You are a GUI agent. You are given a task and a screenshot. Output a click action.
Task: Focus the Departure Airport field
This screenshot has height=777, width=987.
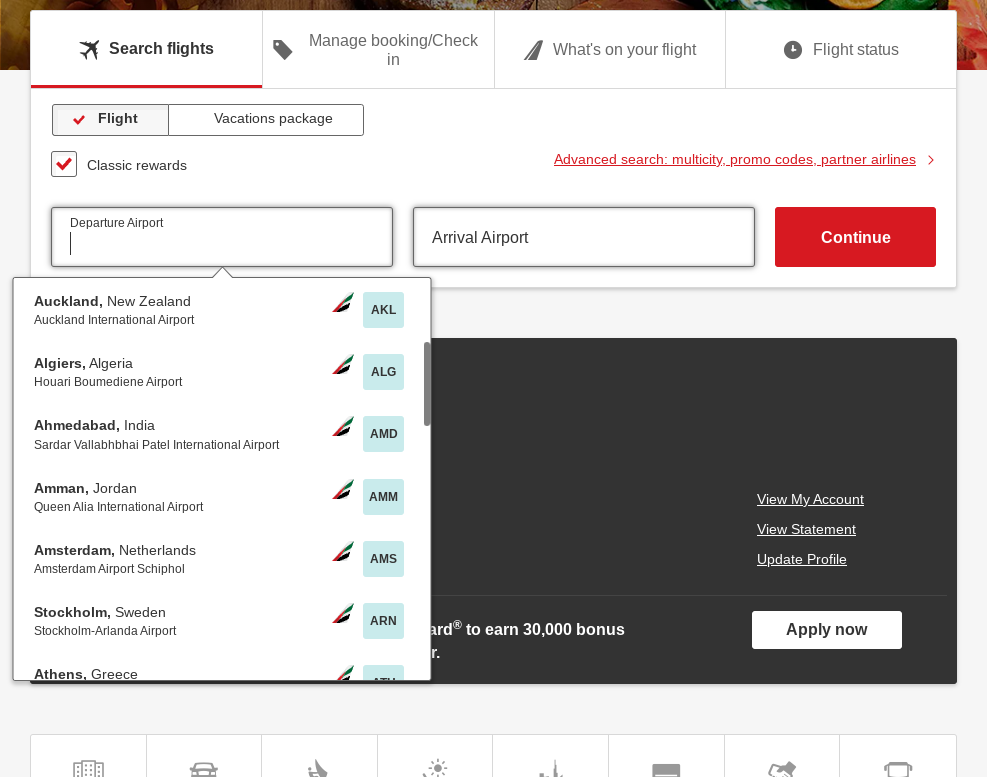click(222, 237)
